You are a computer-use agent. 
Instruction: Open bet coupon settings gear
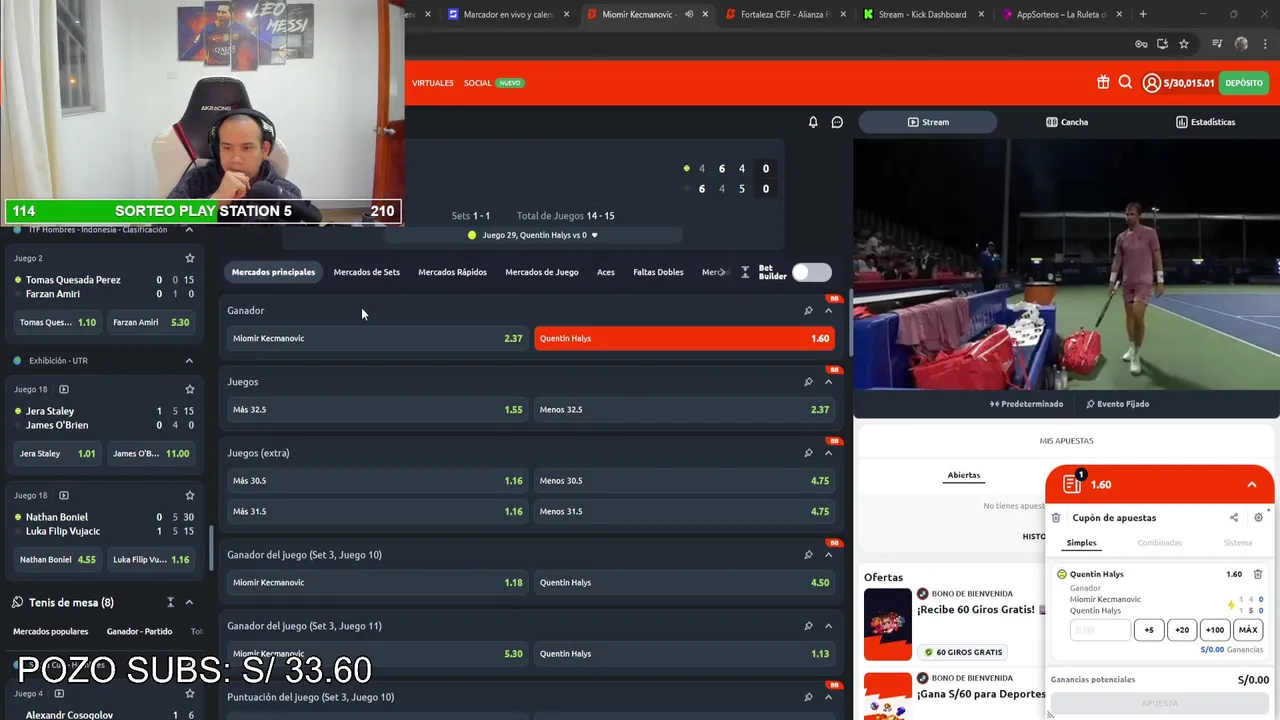pos(1258,518)
